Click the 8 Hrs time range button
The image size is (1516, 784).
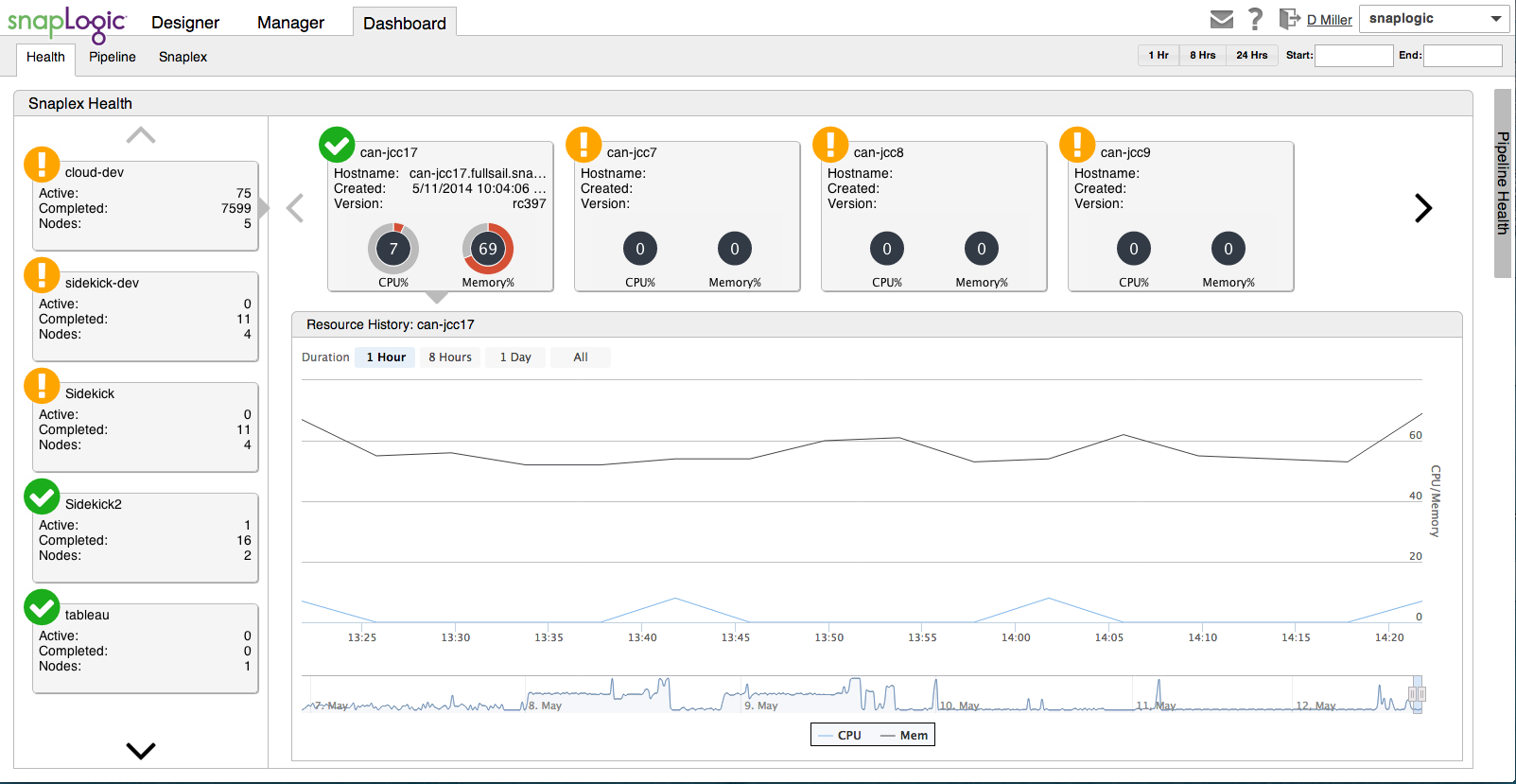coord(1203,56)
